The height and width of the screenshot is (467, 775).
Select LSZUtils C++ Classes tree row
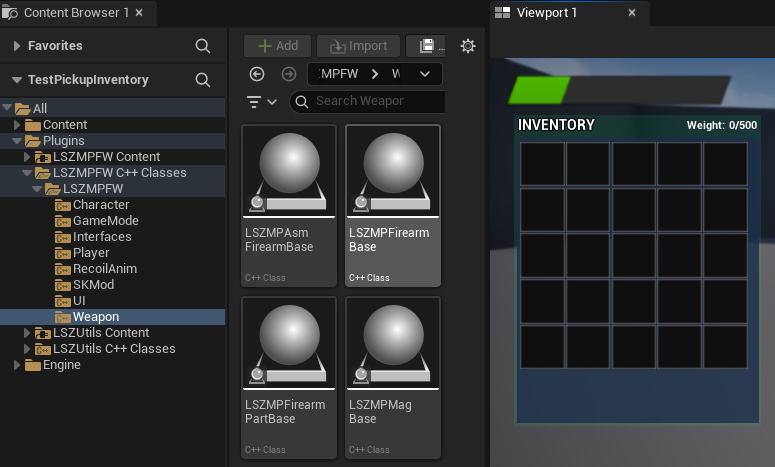pyautogui.click(x=113, y=349)
